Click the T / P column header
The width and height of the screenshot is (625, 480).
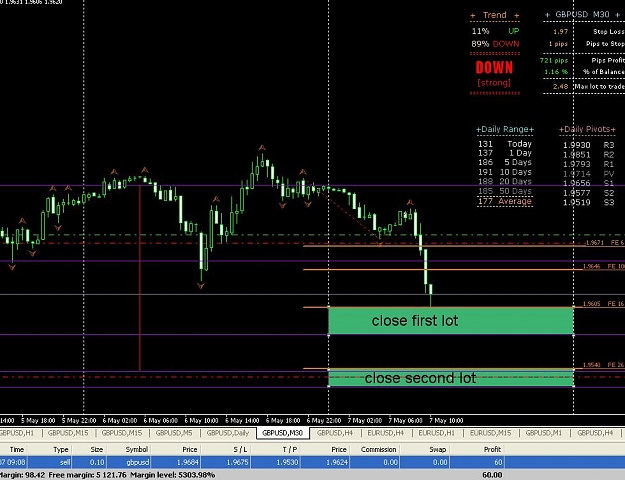(290, 449)
